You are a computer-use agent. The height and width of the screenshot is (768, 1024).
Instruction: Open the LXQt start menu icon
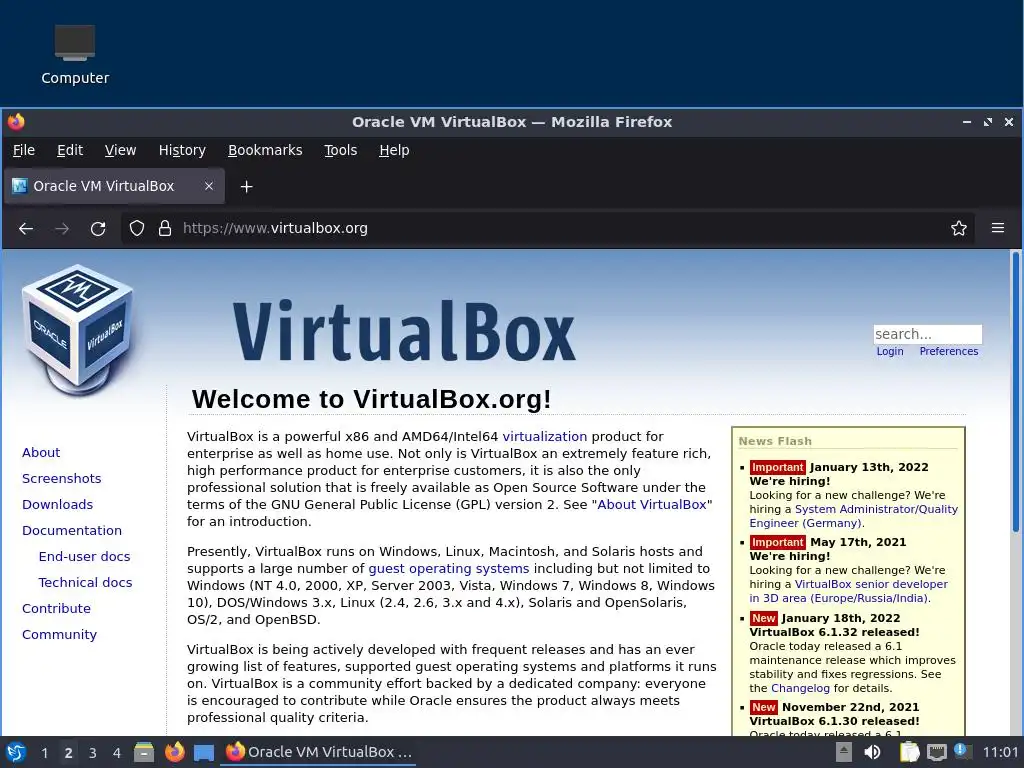pyautogui.click(x=16, y=752)
